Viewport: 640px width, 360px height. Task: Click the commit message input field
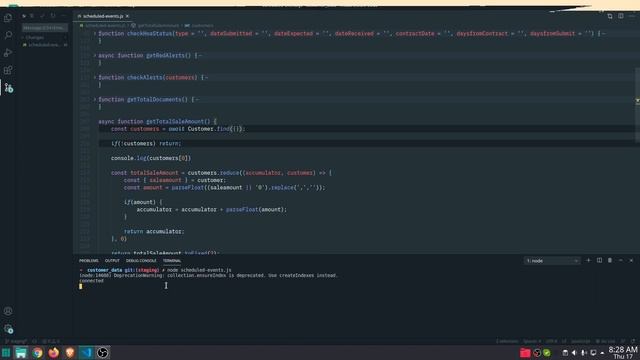pyautogui.click(x=45, y=28)
